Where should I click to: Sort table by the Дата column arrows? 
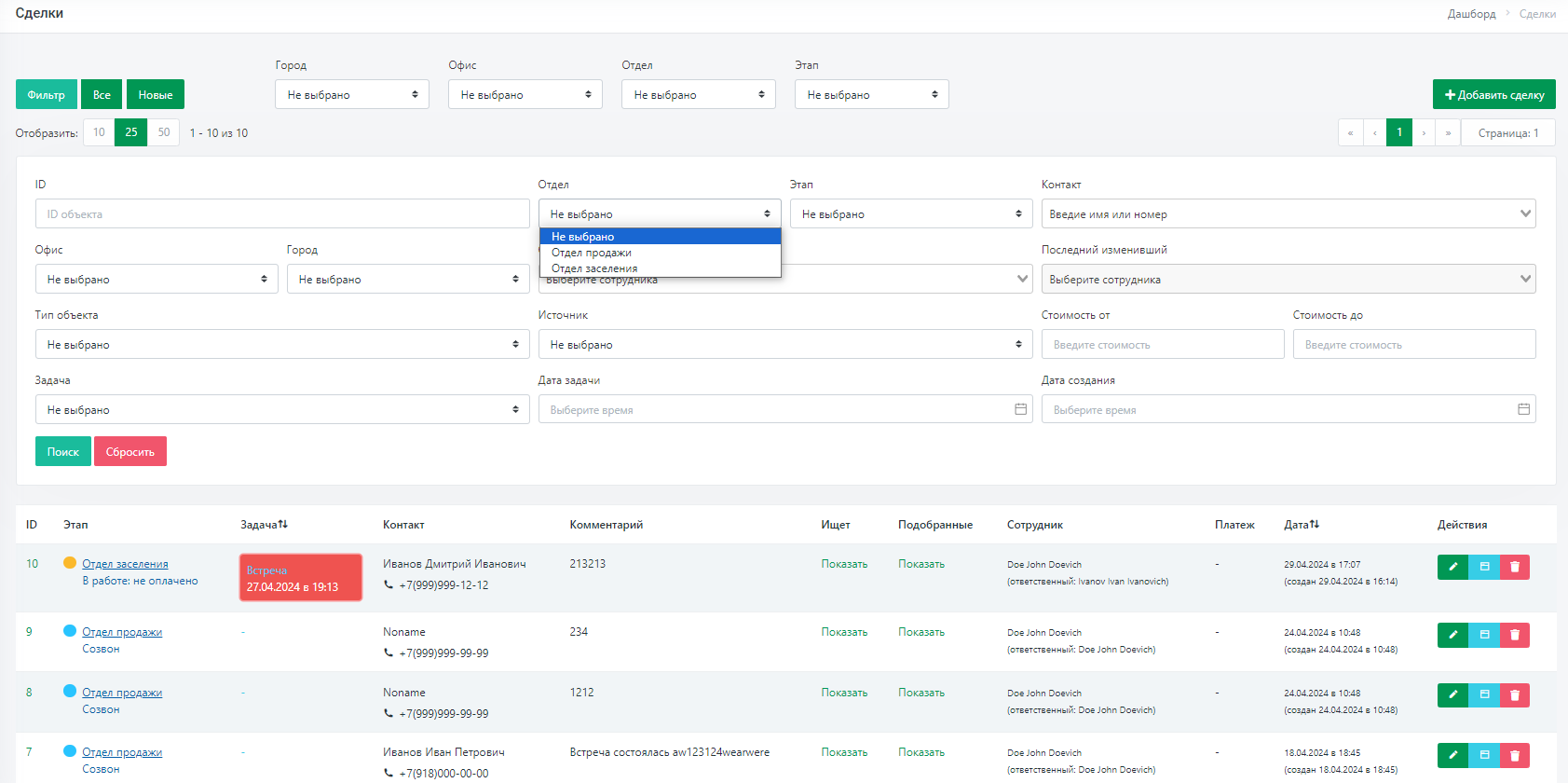1315,525
